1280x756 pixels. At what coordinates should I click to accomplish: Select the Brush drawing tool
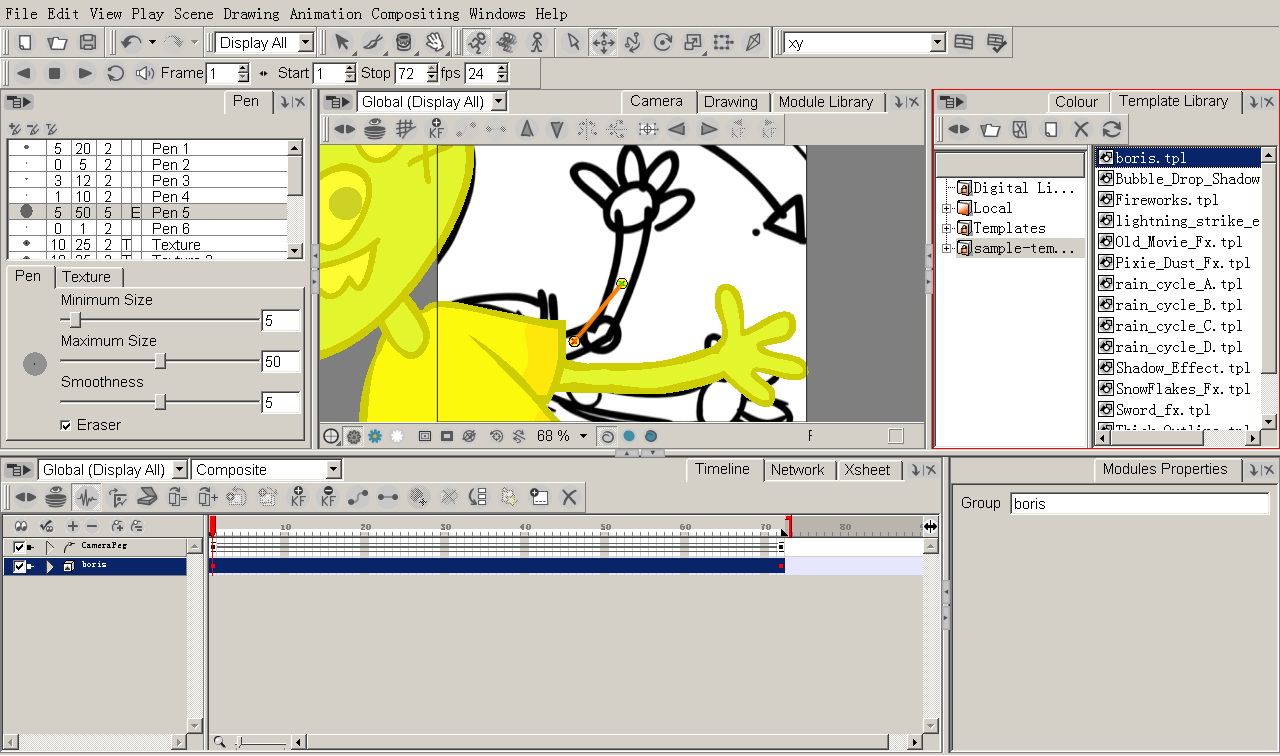373,42
